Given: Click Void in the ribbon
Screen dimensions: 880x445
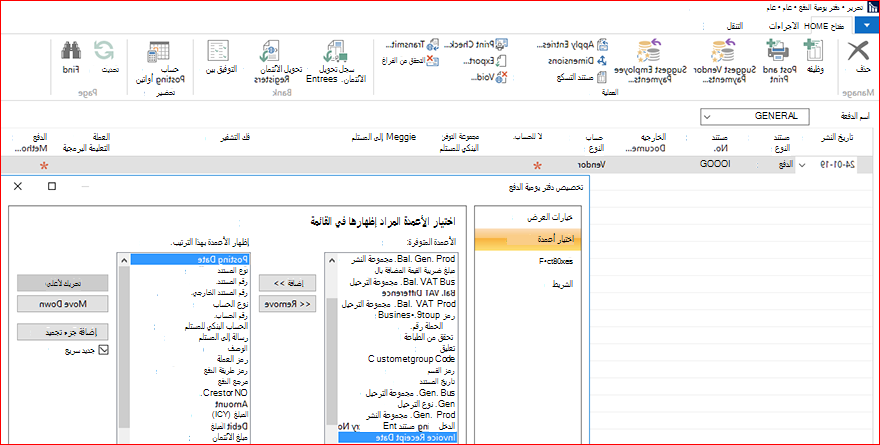Looking at the screenshot, I should pyautogui.click(x=489, y=77).
